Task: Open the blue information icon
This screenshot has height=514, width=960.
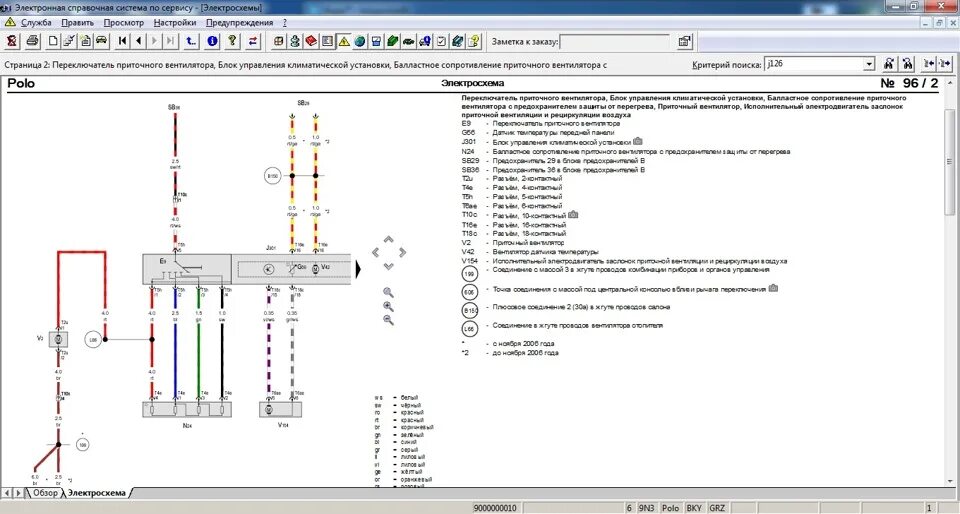Action: click(212, 41)
